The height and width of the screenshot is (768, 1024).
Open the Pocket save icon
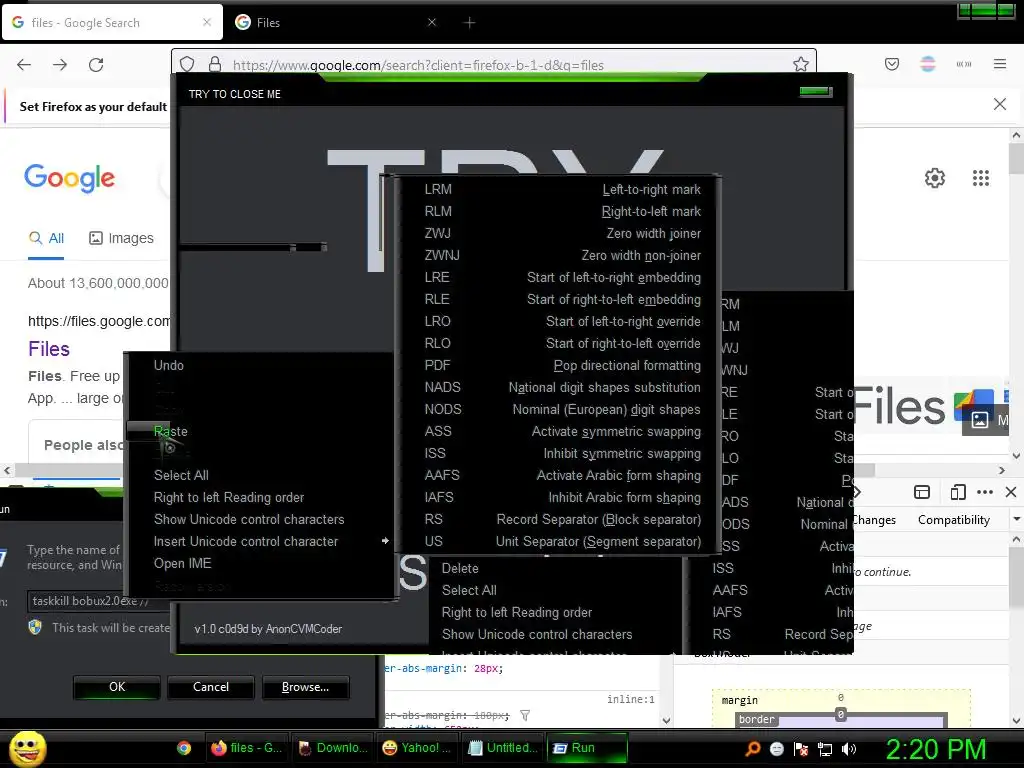(891, 64)
